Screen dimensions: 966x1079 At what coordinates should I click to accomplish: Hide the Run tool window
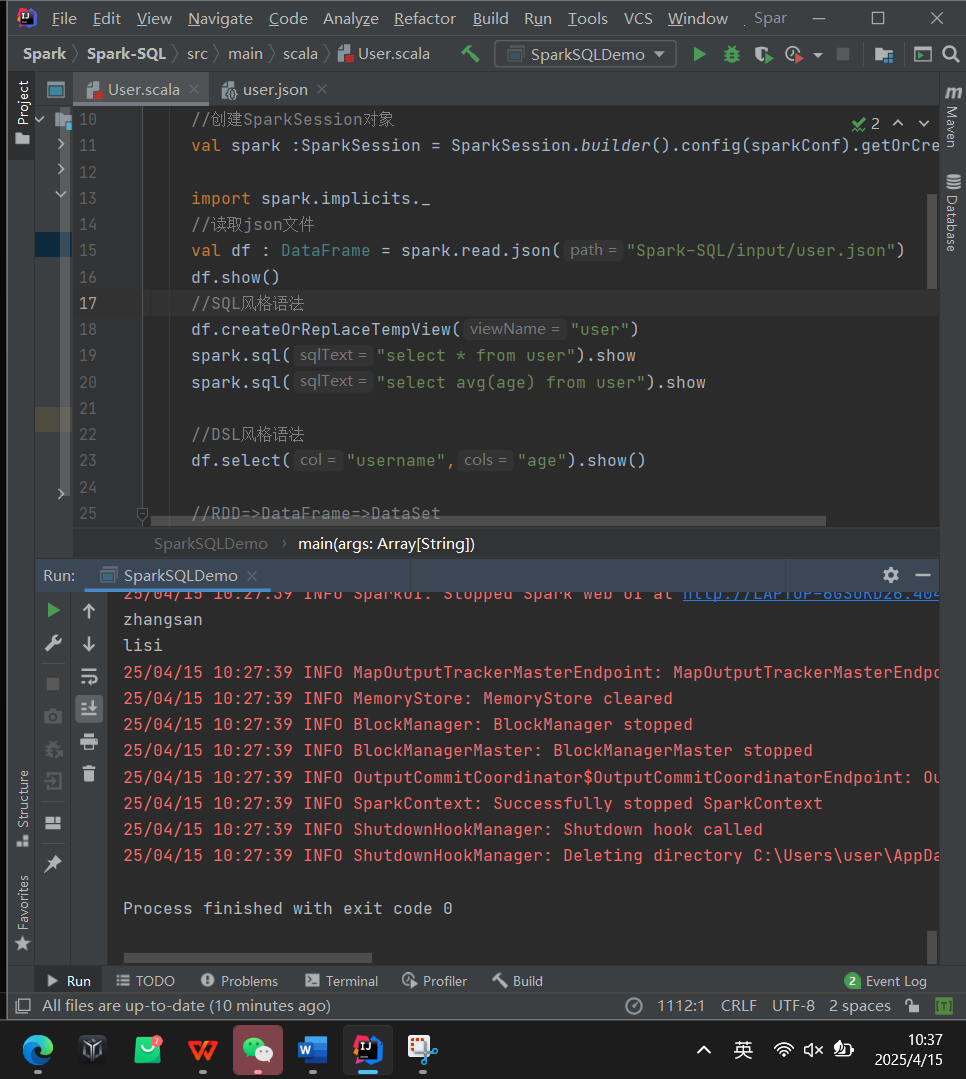pos(923,575)
